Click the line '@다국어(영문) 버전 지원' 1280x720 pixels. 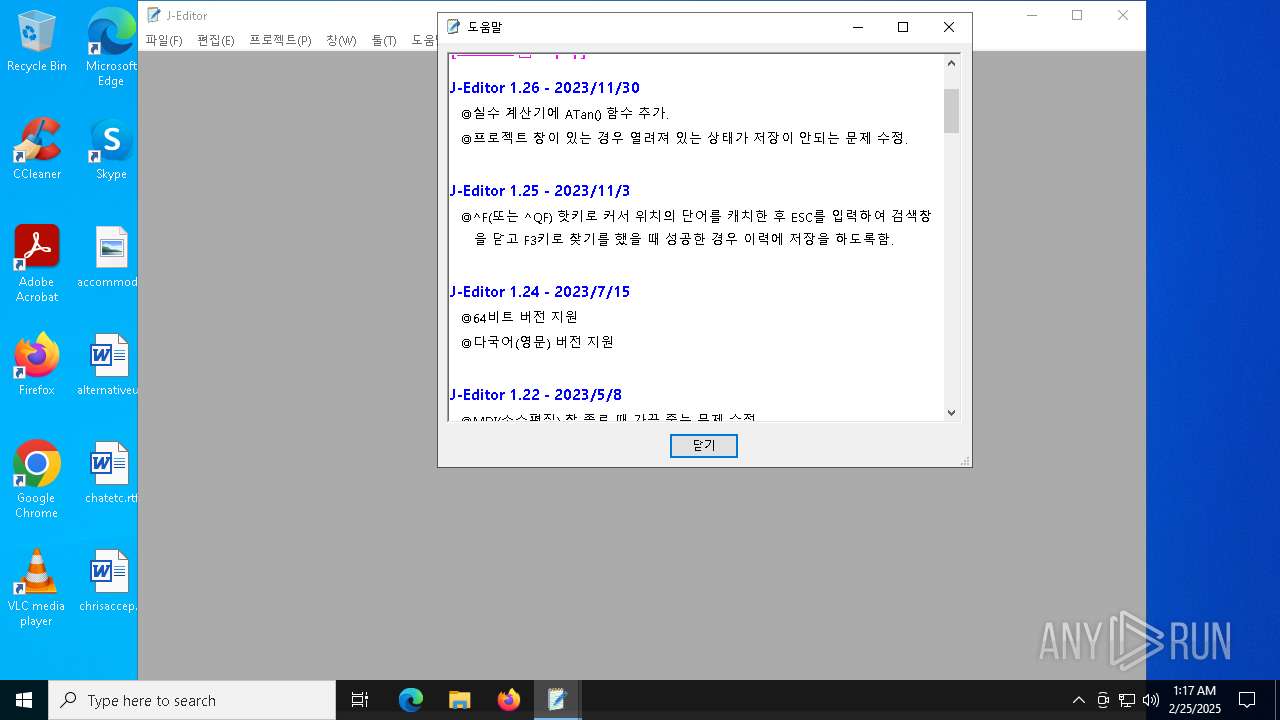537,342
